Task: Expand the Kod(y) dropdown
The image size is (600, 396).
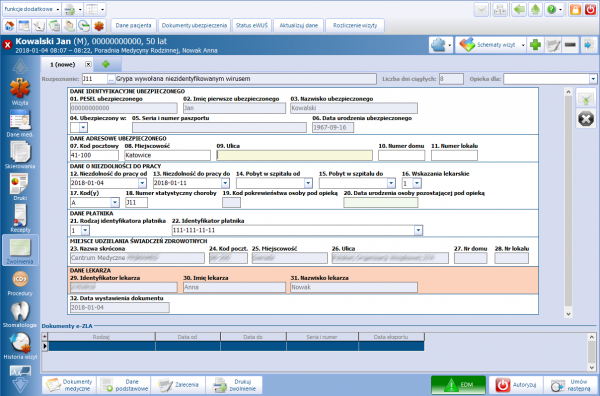Action: point(115,202)
